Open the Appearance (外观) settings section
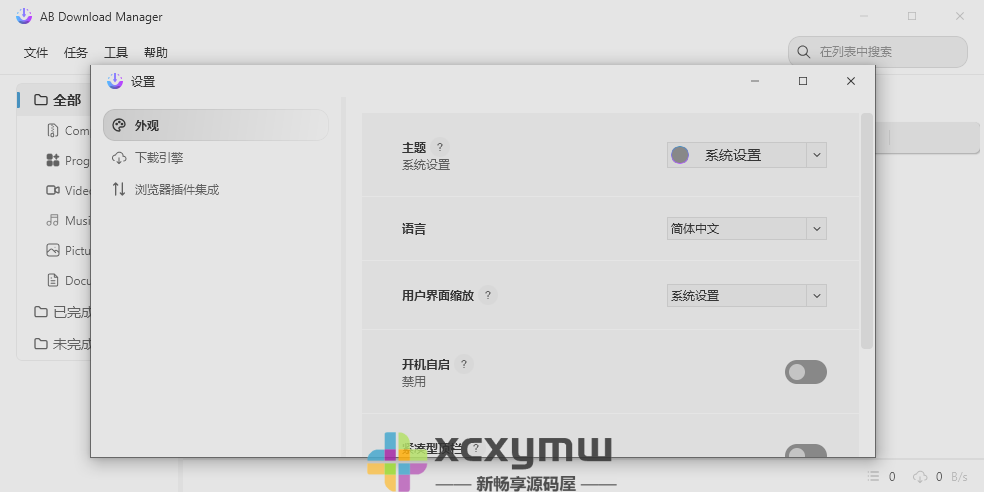Viewport: 984px width, 492px height. [216, 125]
